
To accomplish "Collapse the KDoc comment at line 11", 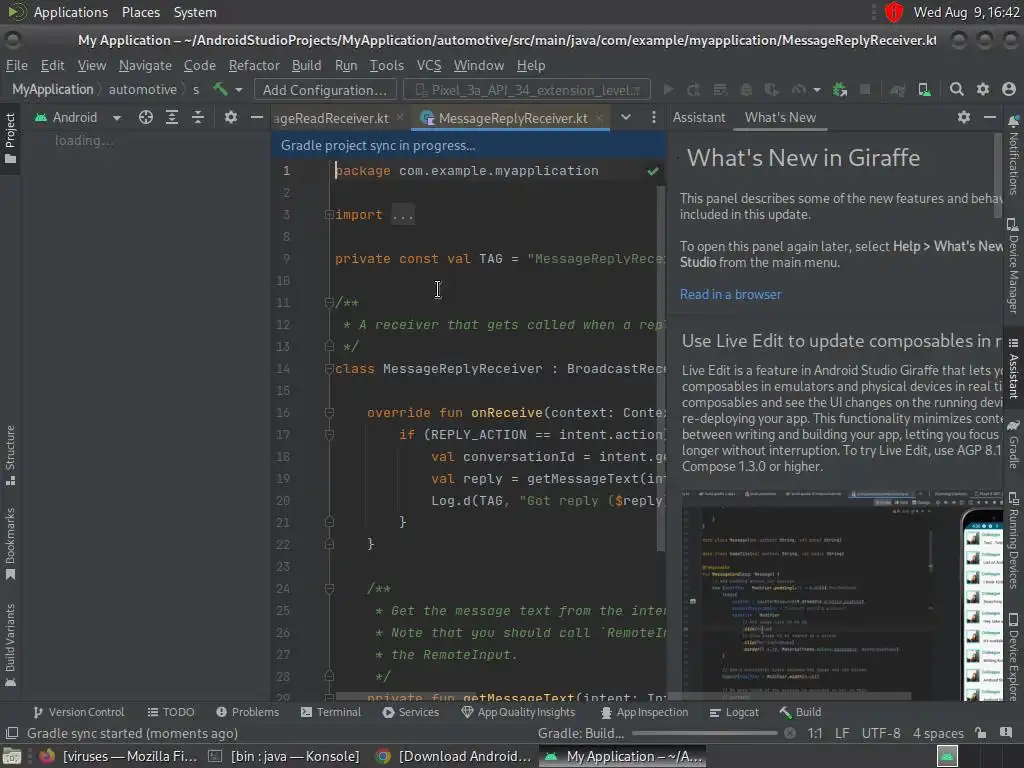I will click(329, 302).
